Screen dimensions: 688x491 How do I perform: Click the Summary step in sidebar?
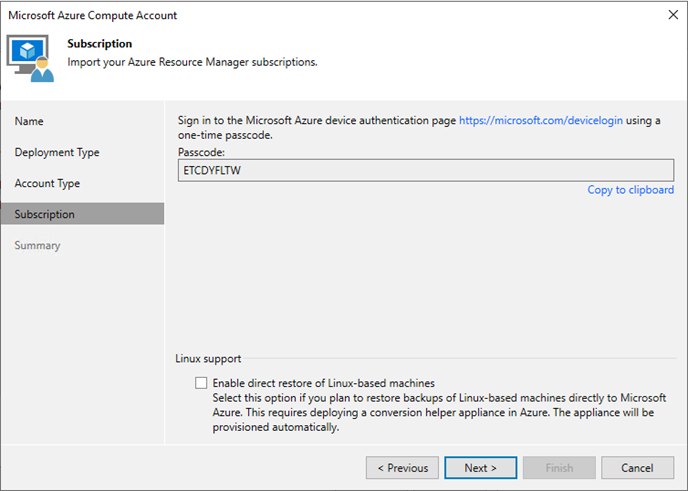[x=37, y=245]
